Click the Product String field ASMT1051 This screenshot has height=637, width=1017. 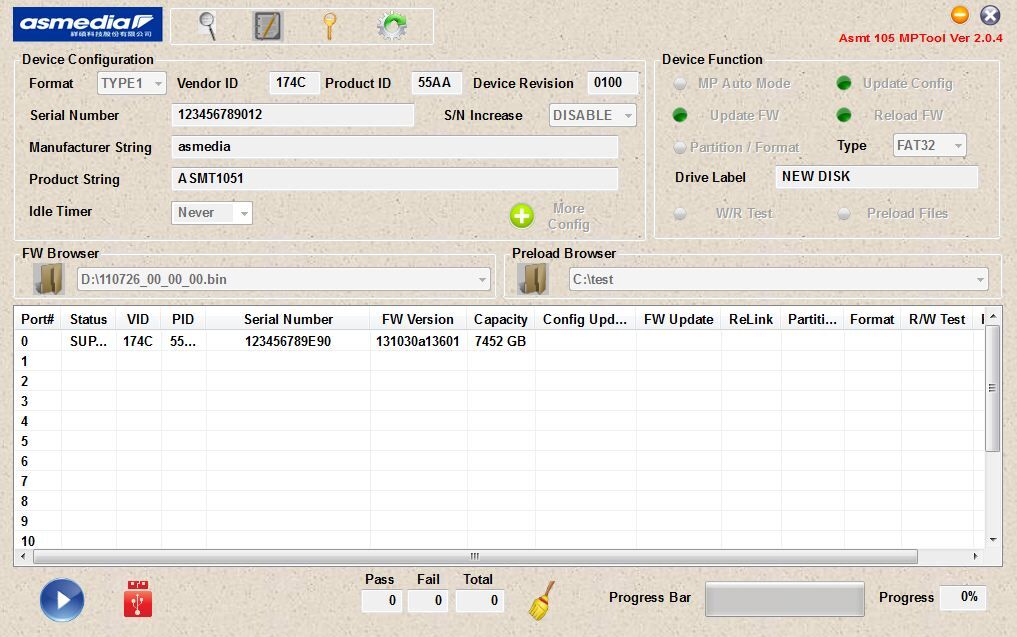point(394,178)
